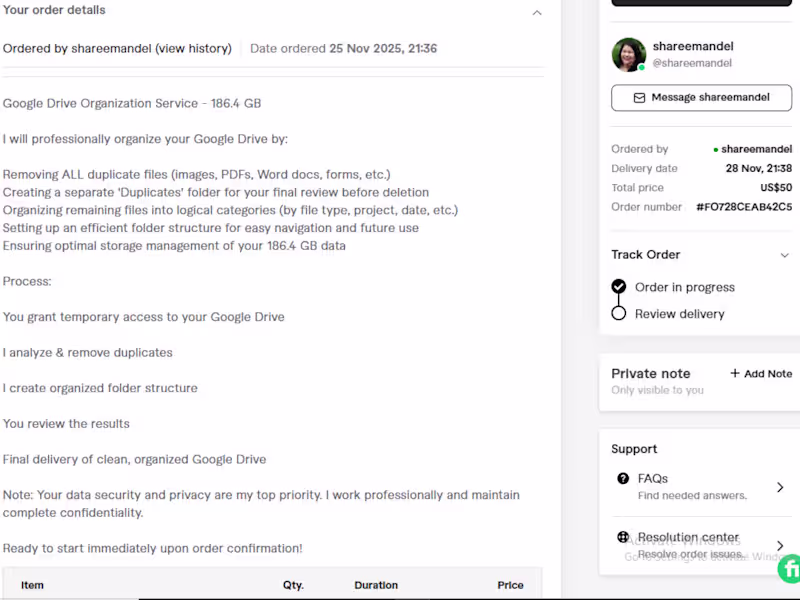800x600 pixels.
Task: Open FAQs support row
Action: click(702, 487)
